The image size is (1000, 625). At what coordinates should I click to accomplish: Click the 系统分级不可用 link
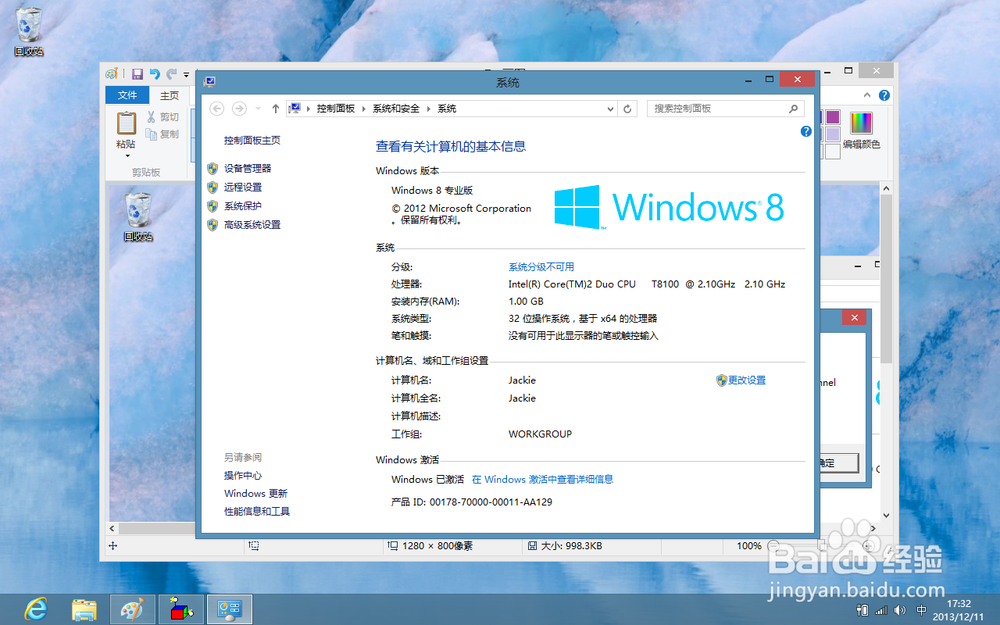click(x=541, y=267)
